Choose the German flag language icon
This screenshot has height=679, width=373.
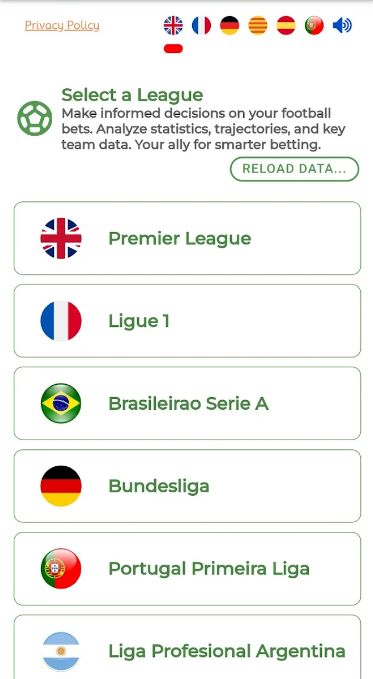230,26
